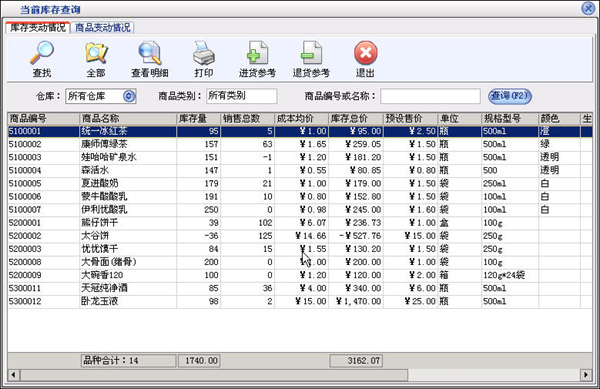Switch to 商品变动情况 tab

pos(102,28)
